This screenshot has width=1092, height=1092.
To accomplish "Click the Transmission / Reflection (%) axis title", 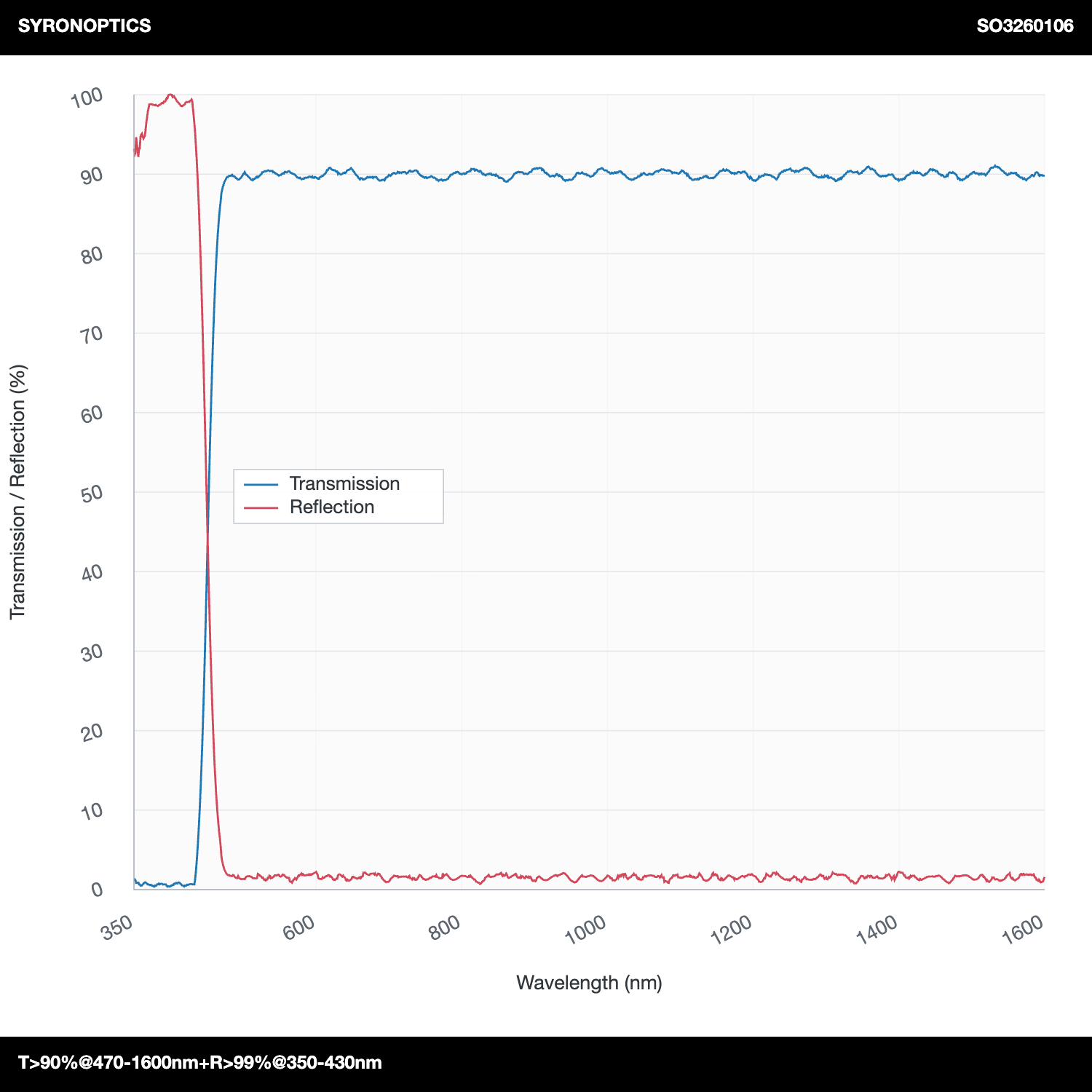I will coord(17,492).
